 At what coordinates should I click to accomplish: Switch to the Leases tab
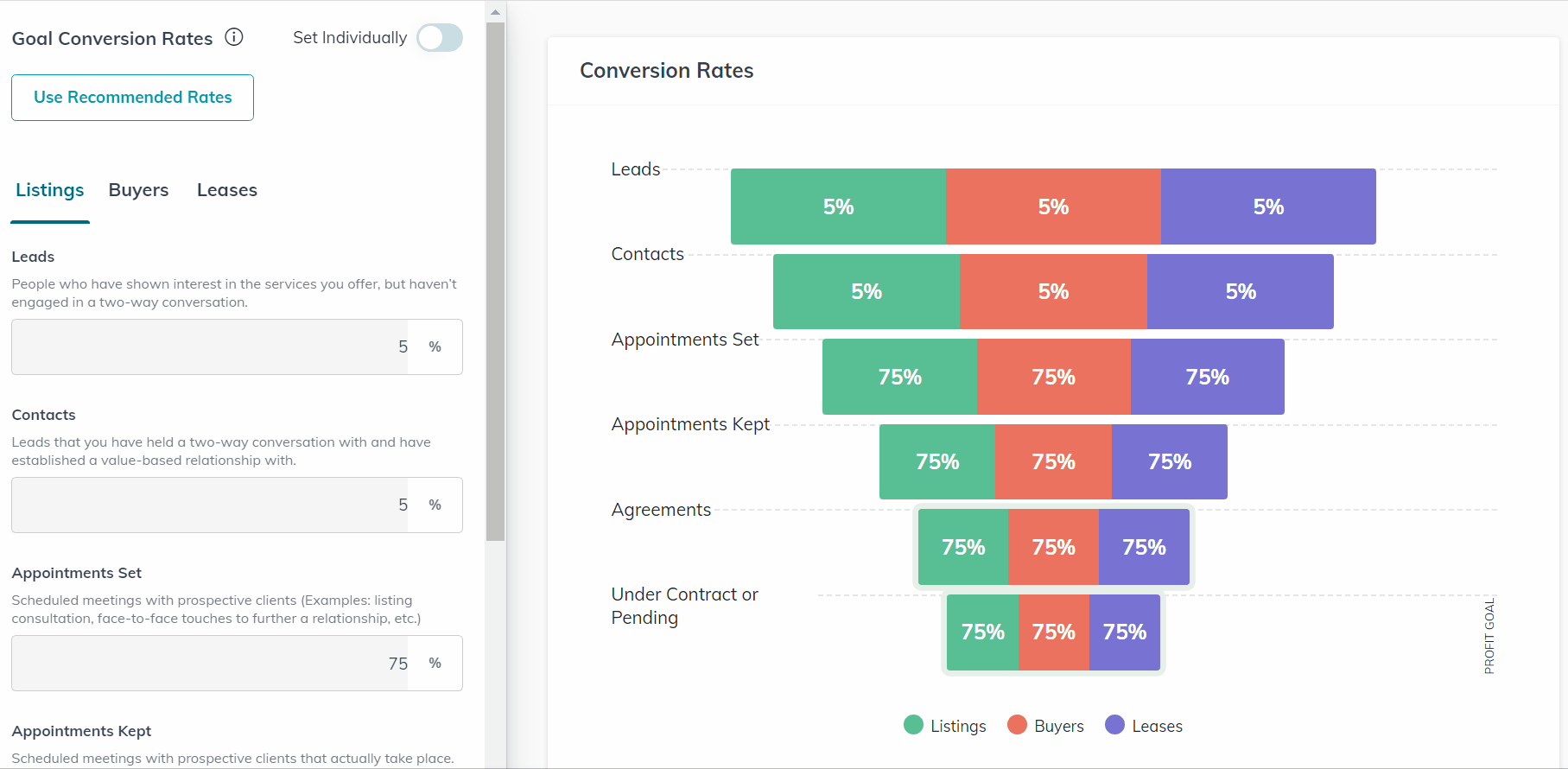[227, 190]
